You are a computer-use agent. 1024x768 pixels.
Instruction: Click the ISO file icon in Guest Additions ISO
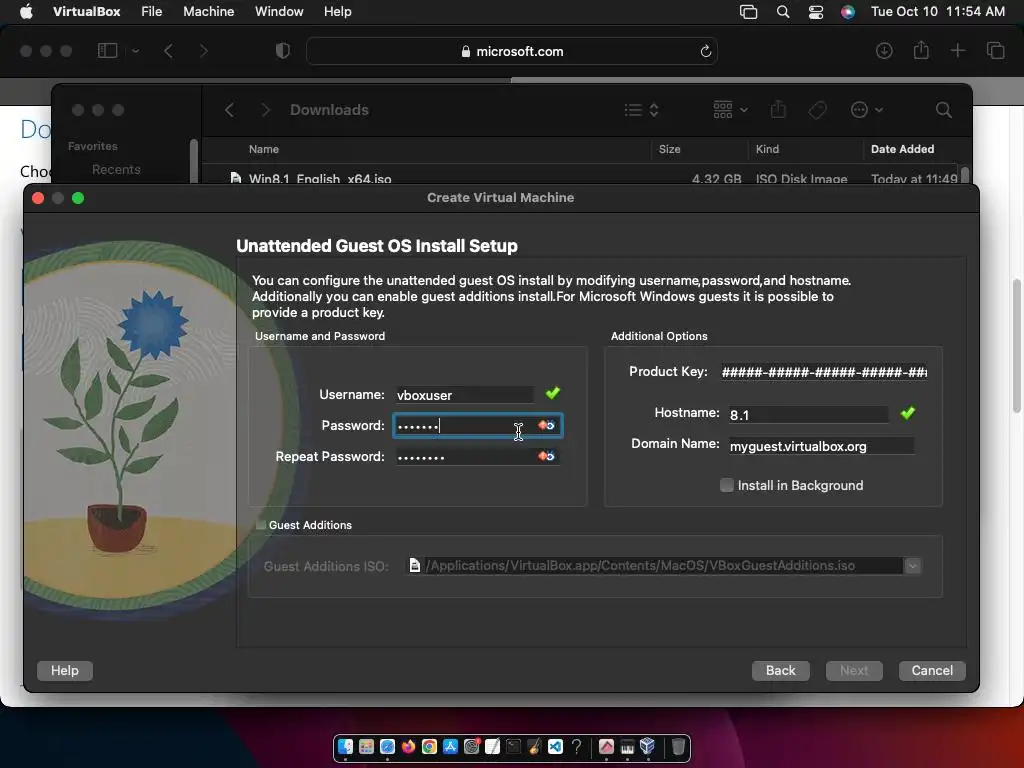(x=415, y=565)
